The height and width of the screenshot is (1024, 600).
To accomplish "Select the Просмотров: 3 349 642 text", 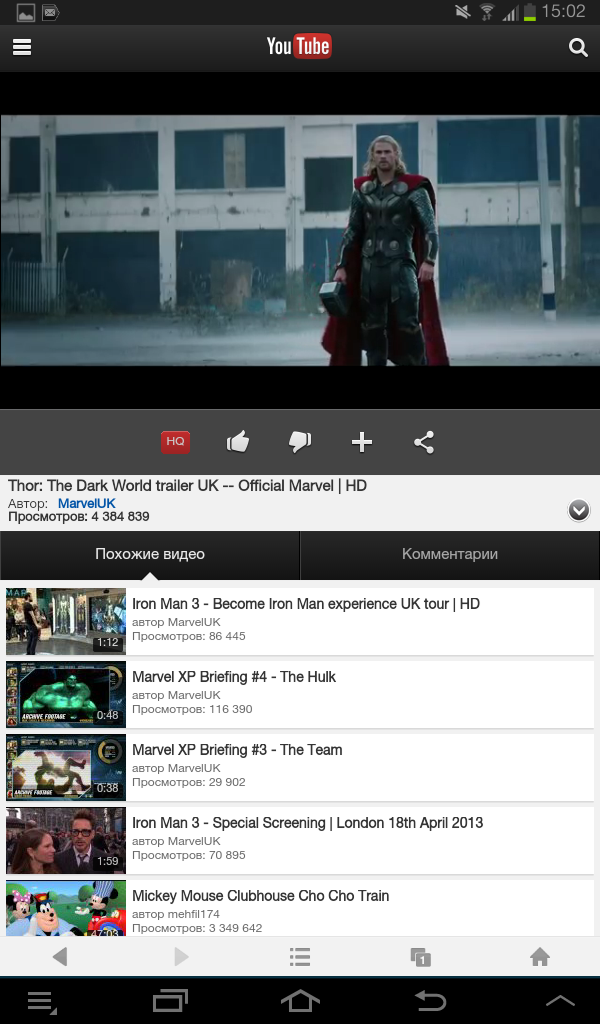I will (x=197, y=928).
